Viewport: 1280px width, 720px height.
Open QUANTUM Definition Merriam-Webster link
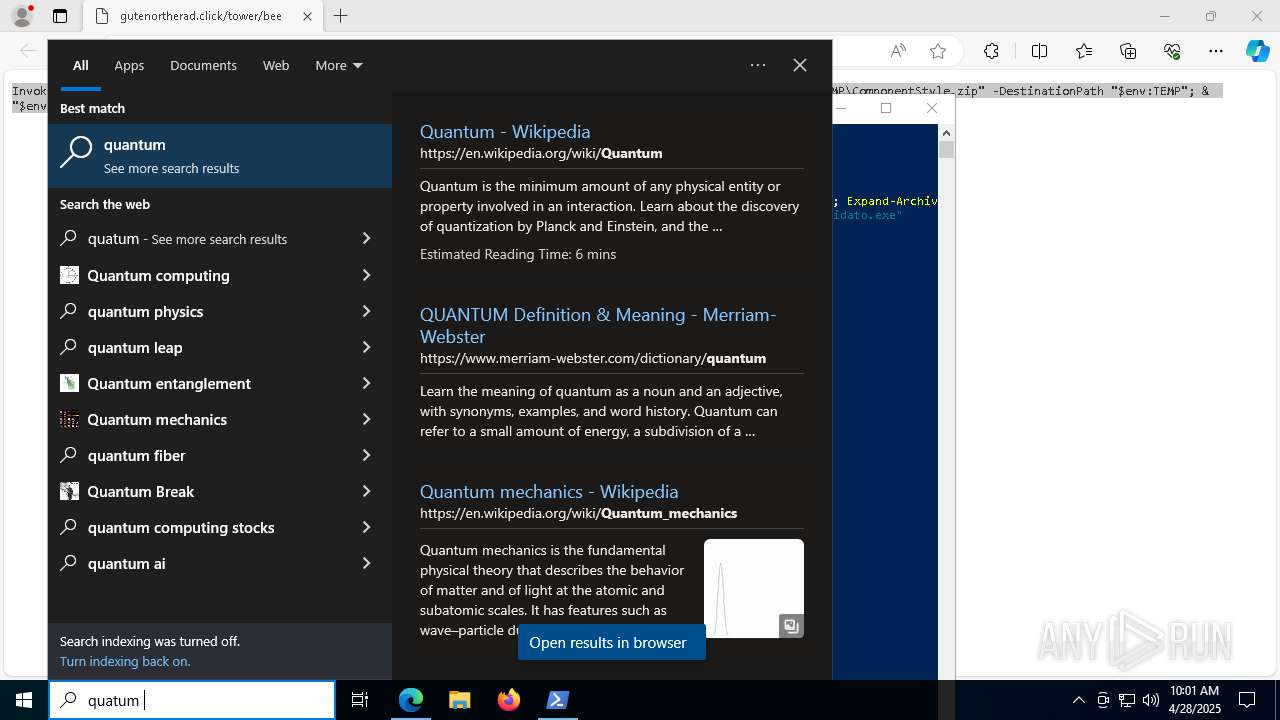point(598,325)
